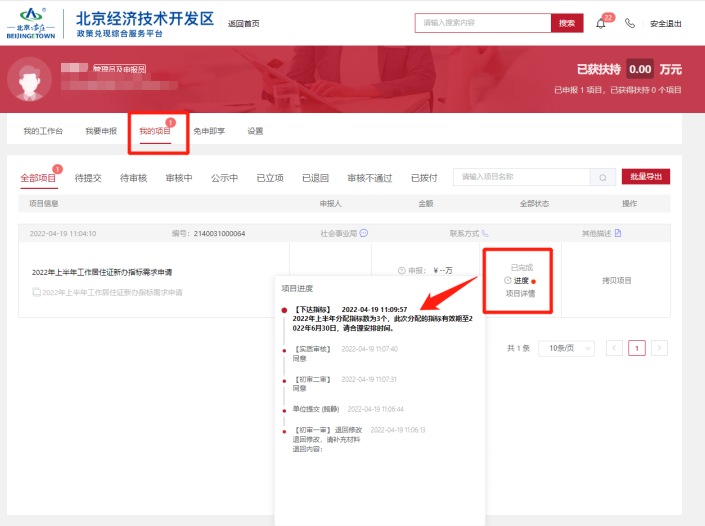
Task: Select 审核中 filter tab
Action: click(179, 178)
